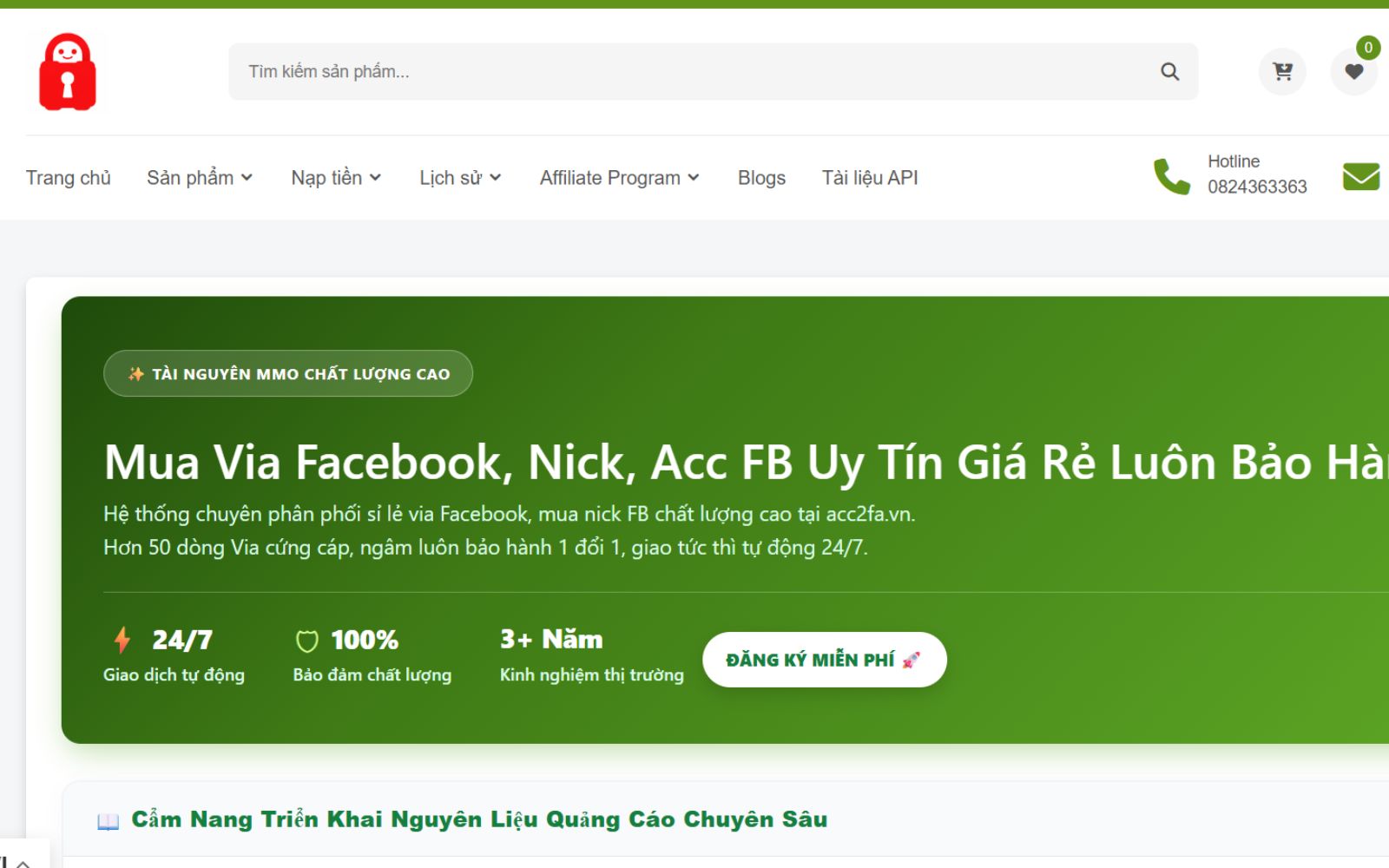The image size is (1389, 868).
Task: Click the green phone hotline icon
Action: (1171, 176)
